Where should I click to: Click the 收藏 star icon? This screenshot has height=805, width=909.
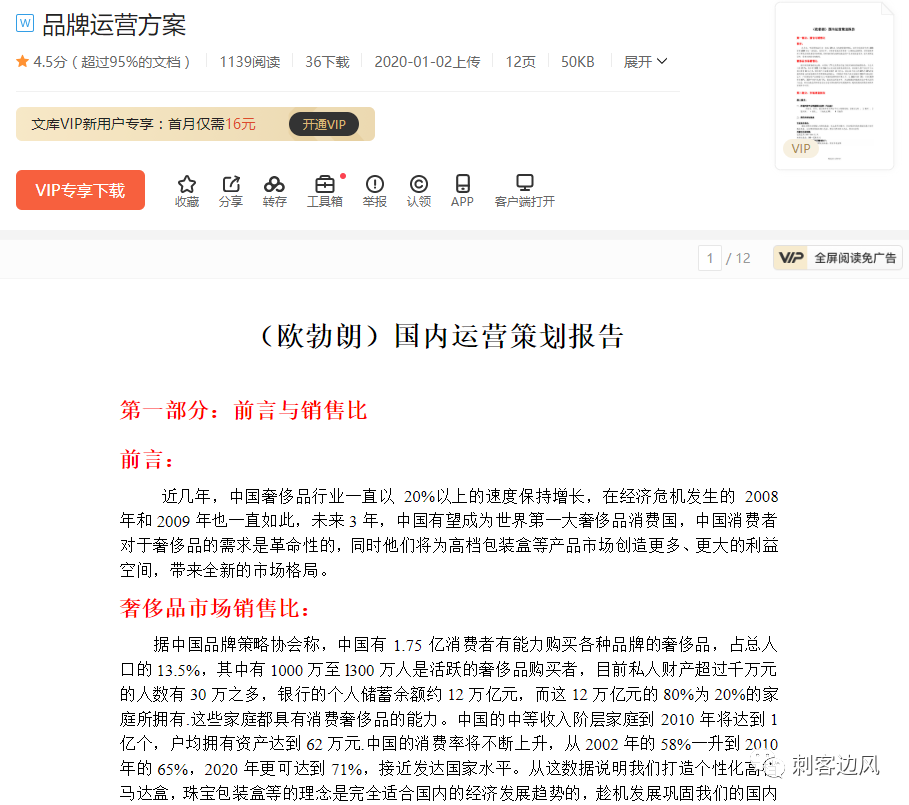[x=187, y=184]
